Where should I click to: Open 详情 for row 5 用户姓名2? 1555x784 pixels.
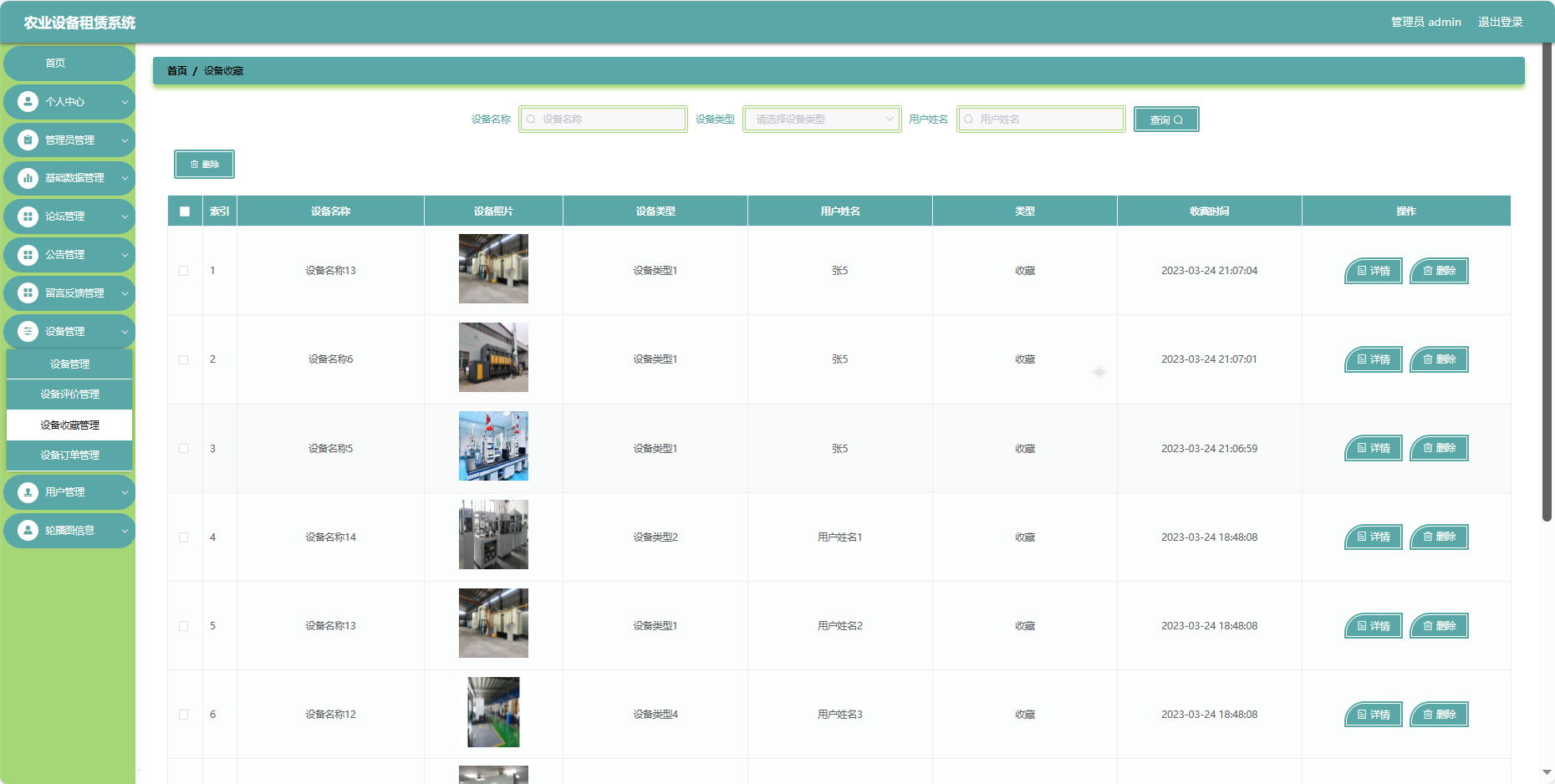tap(1373, 626)
